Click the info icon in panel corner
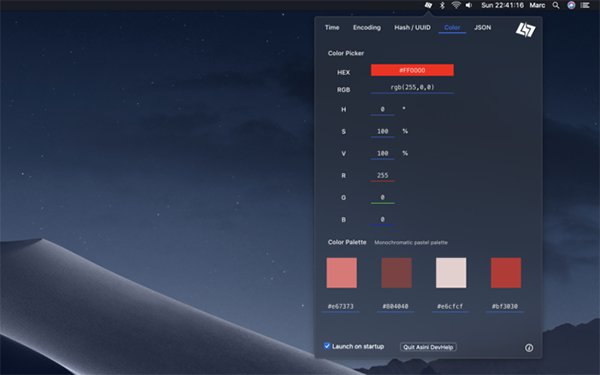Image resolution: width=600 pixels, height=375 pixels. 529,347
